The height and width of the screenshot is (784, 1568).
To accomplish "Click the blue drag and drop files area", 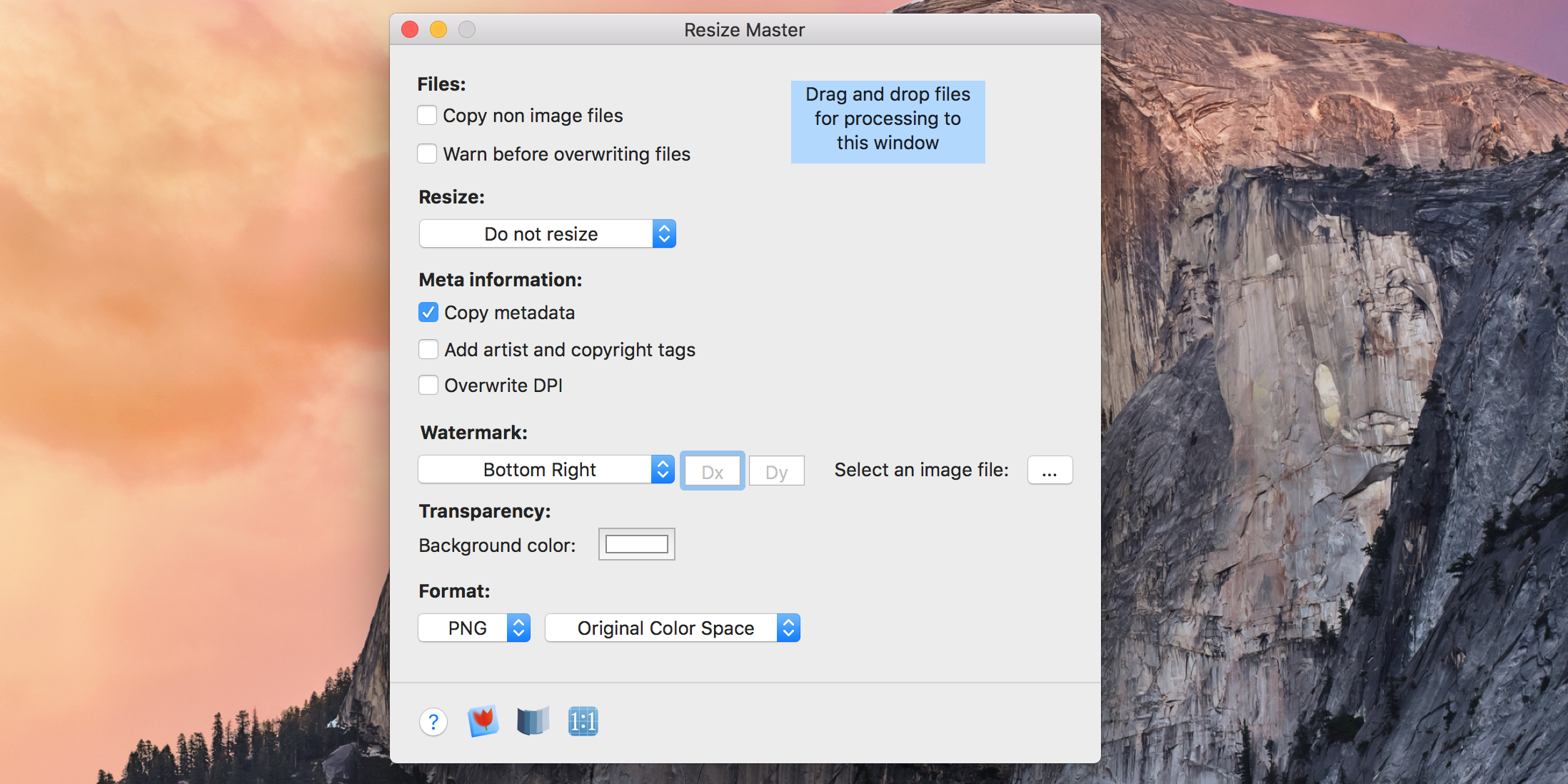I will click(x=888, y=121).
